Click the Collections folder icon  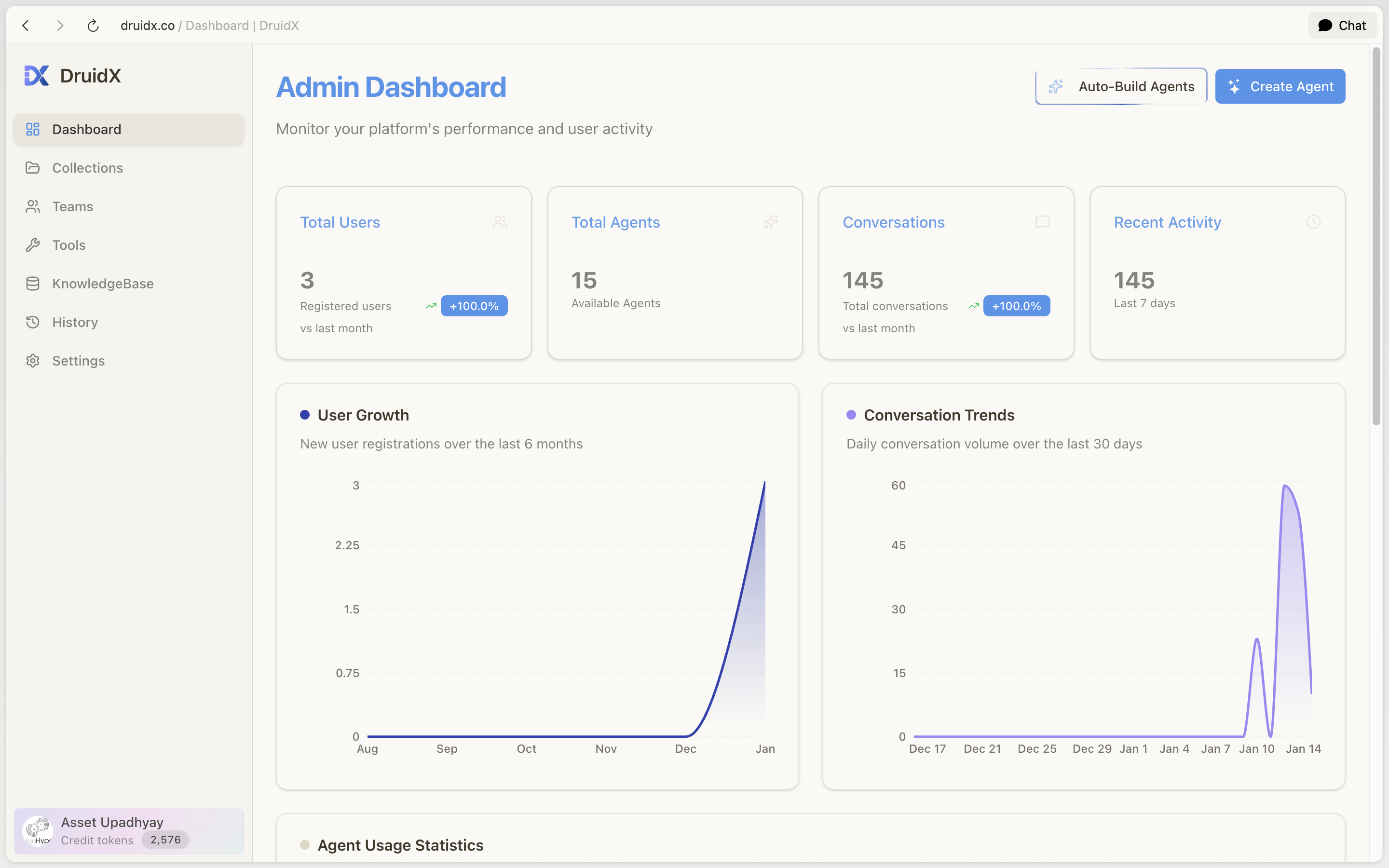(x=33, y=168)
